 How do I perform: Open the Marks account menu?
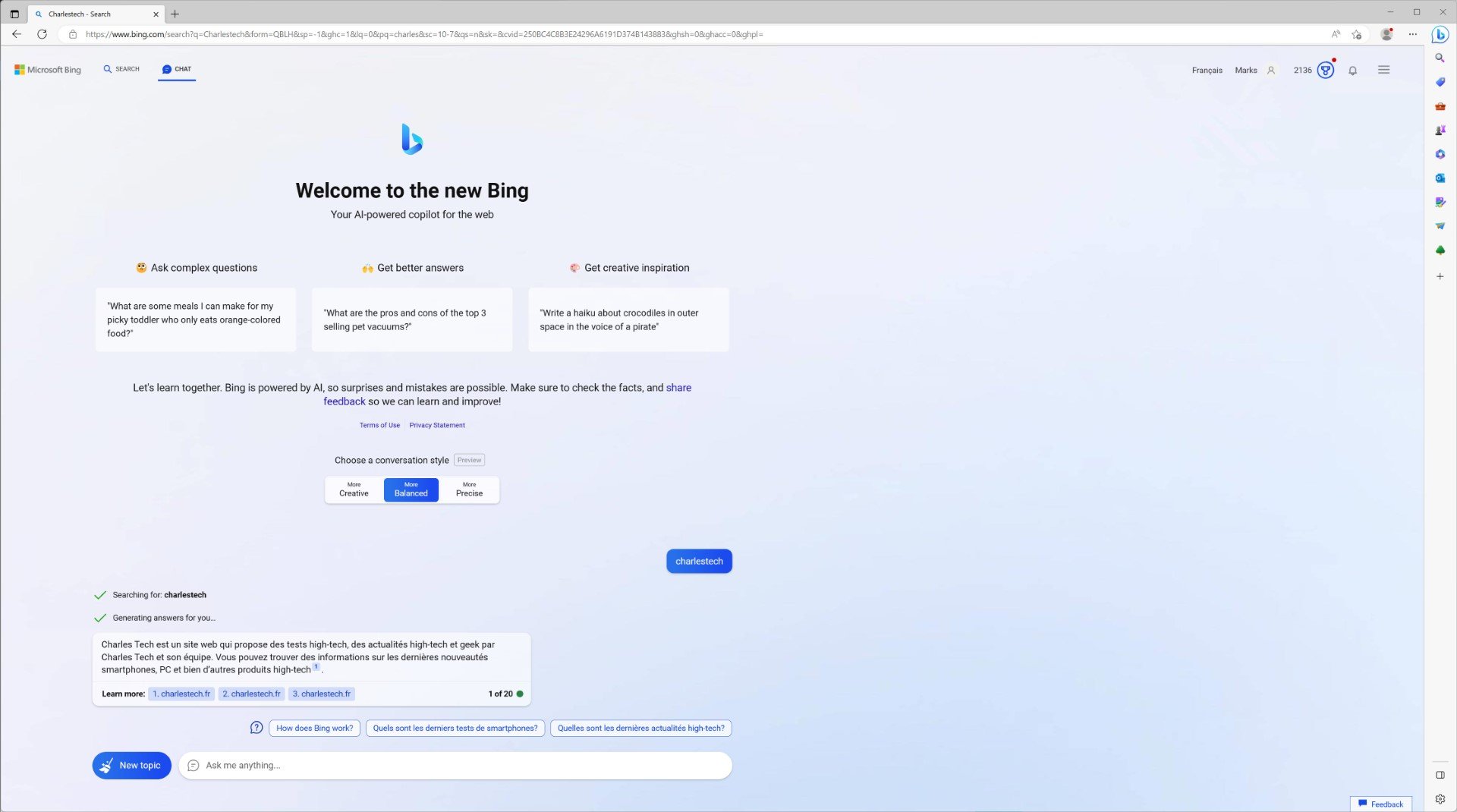pos(1254,71)
